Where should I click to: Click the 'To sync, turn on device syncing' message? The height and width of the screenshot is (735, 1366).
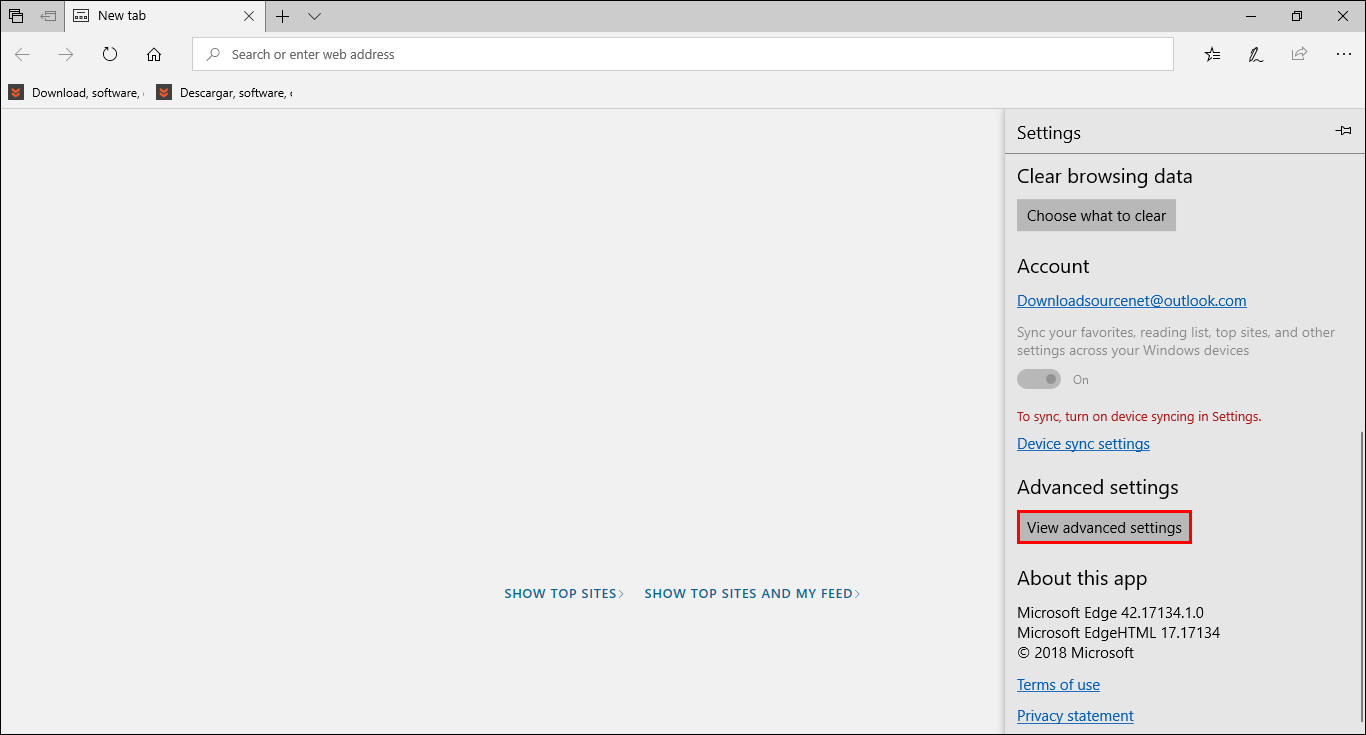(1139, 416)
